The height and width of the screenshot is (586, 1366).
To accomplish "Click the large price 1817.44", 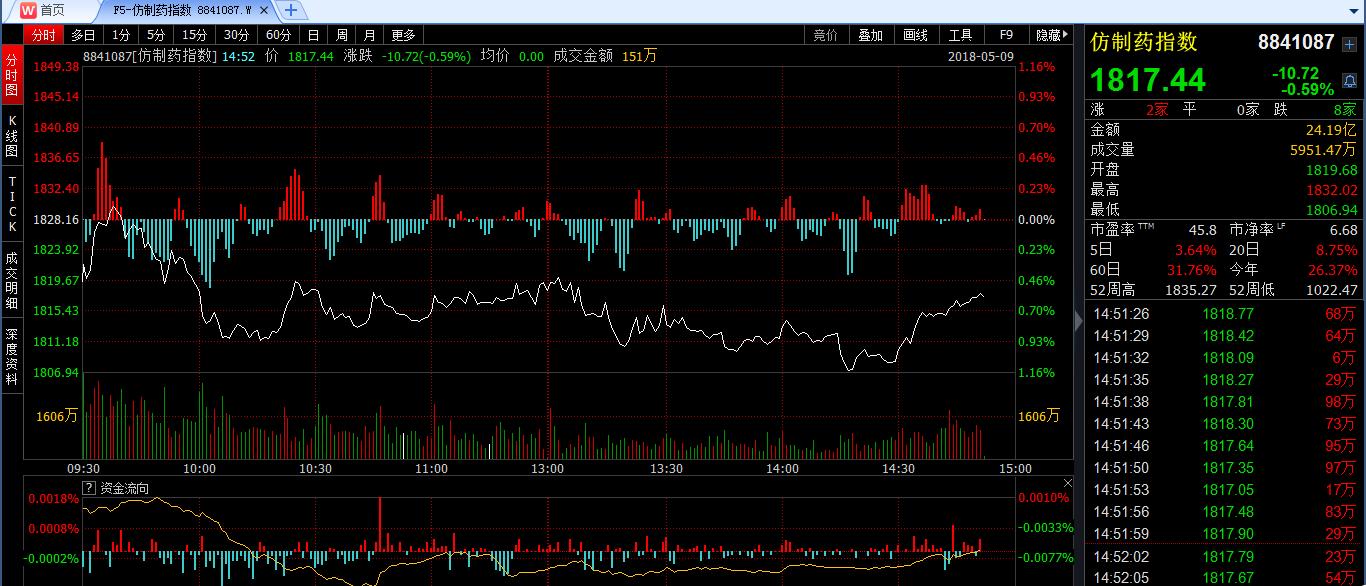I will (1148, 80).
